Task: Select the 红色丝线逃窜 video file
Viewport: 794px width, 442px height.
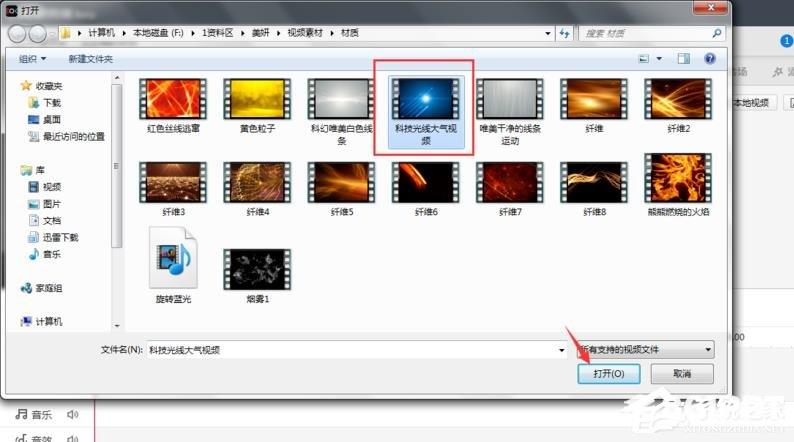Action: pyautogui.click(x=173, y=106)
